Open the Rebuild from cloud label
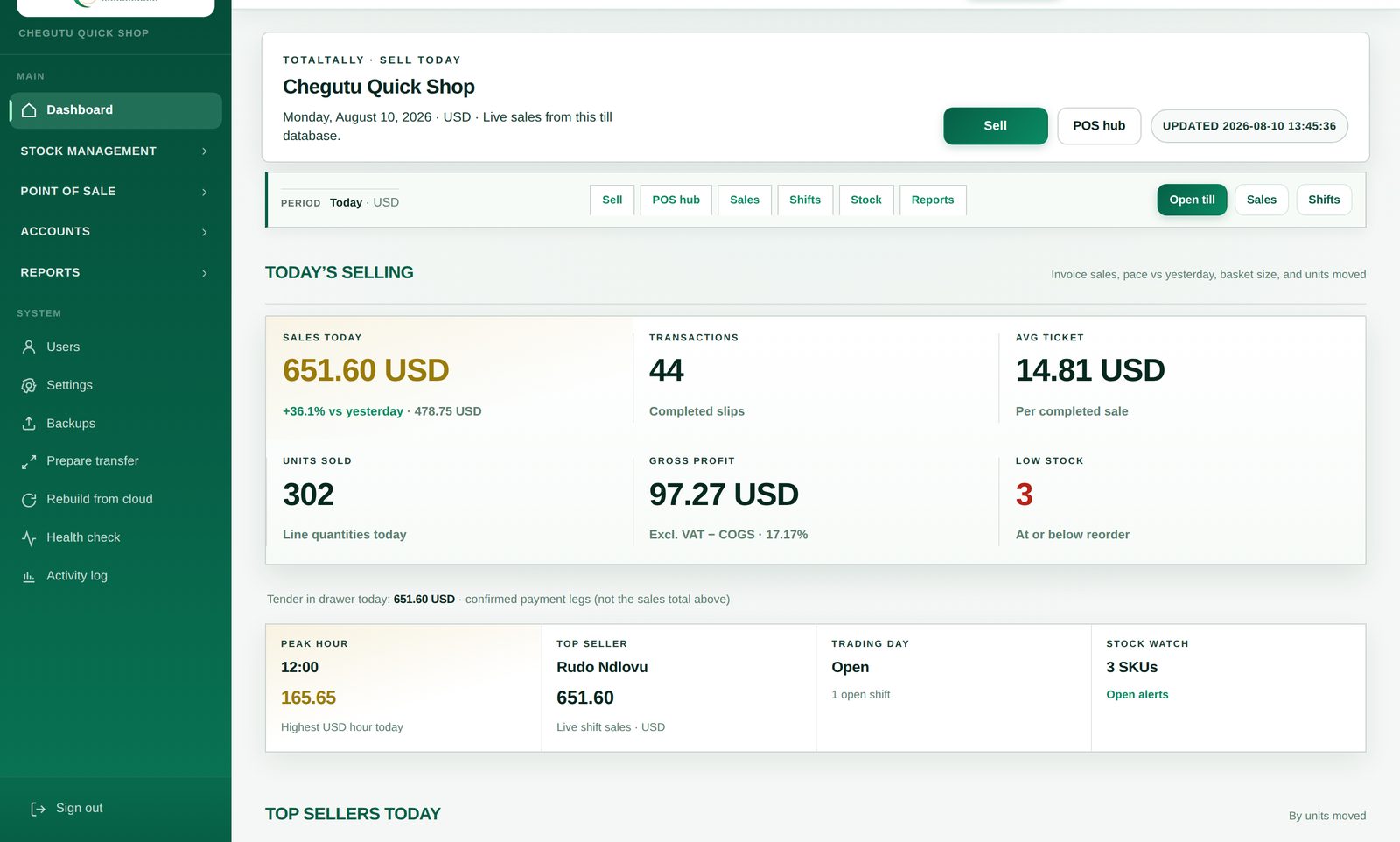The width and height of the screenshot is (1400, 842). (x=100, y=500)
